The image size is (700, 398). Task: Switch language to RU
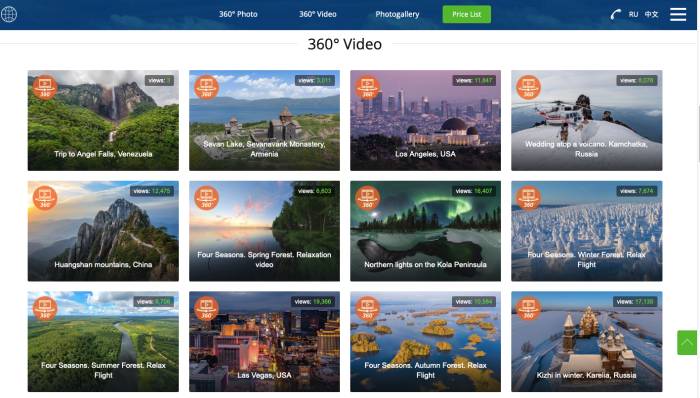coord(633,14)
